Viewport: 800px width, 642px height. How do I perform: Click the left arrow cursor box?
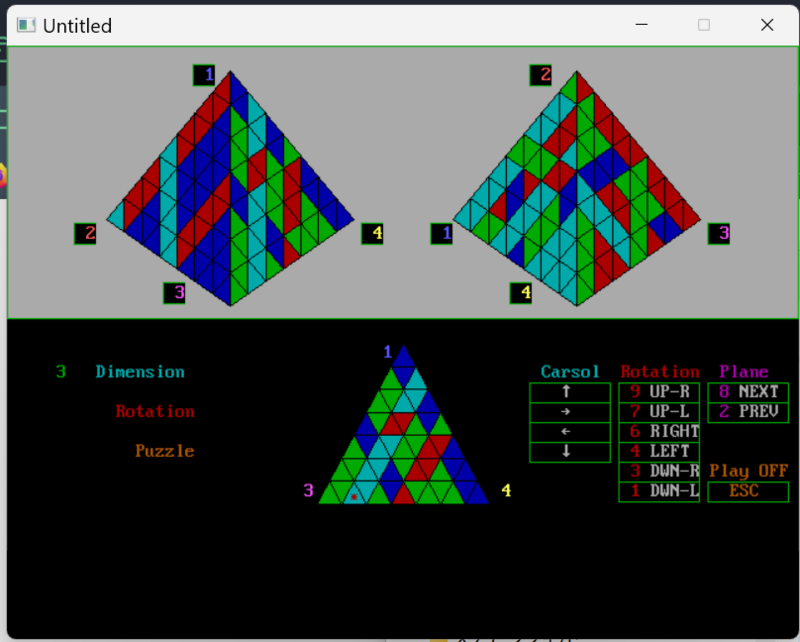[569, 432]
